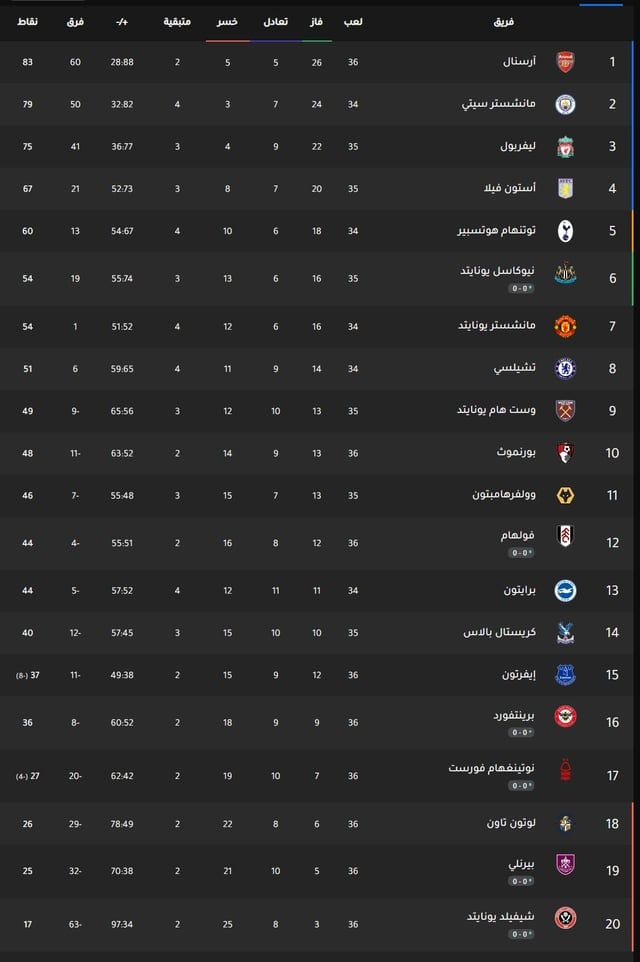
Task: Click the Manchester City crest
Action: click(x=566, y=103)
